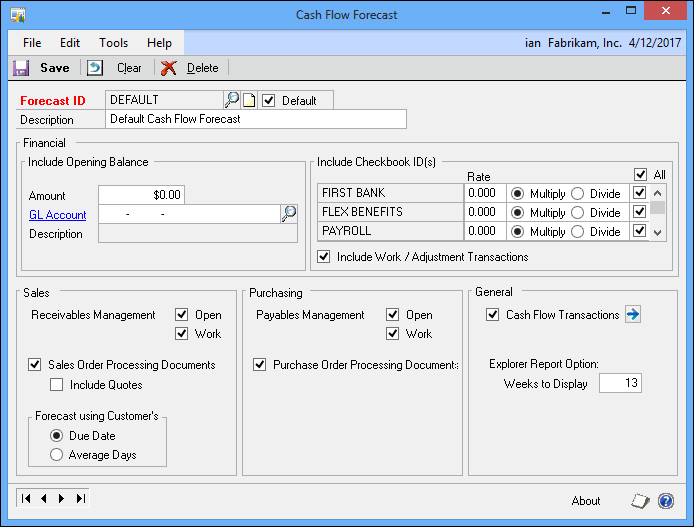Open the Forecast ID note icon
The width and height of the screenshot is (694, 527).
[249, 100]
